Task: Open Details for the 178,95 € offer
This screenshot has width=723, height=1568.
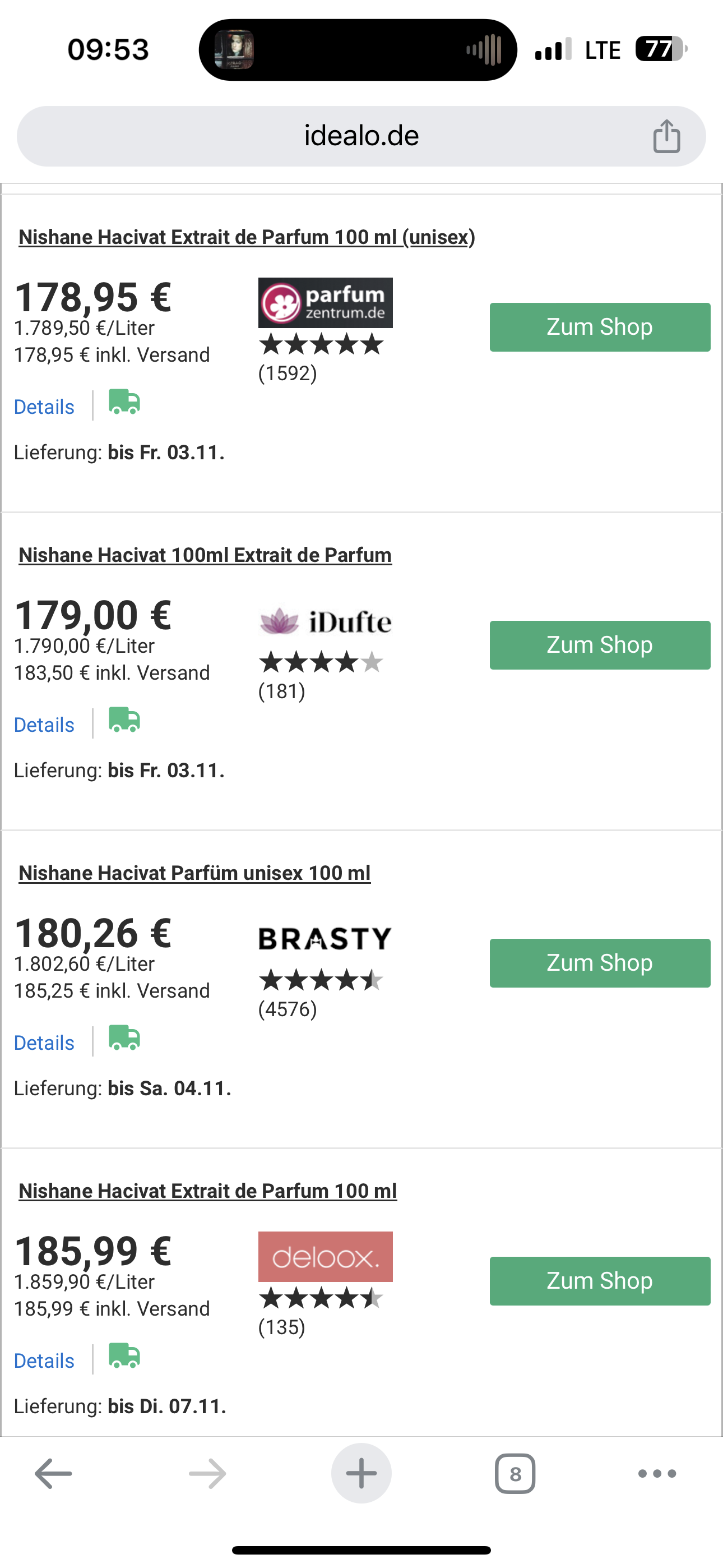Action: (44, 407)
